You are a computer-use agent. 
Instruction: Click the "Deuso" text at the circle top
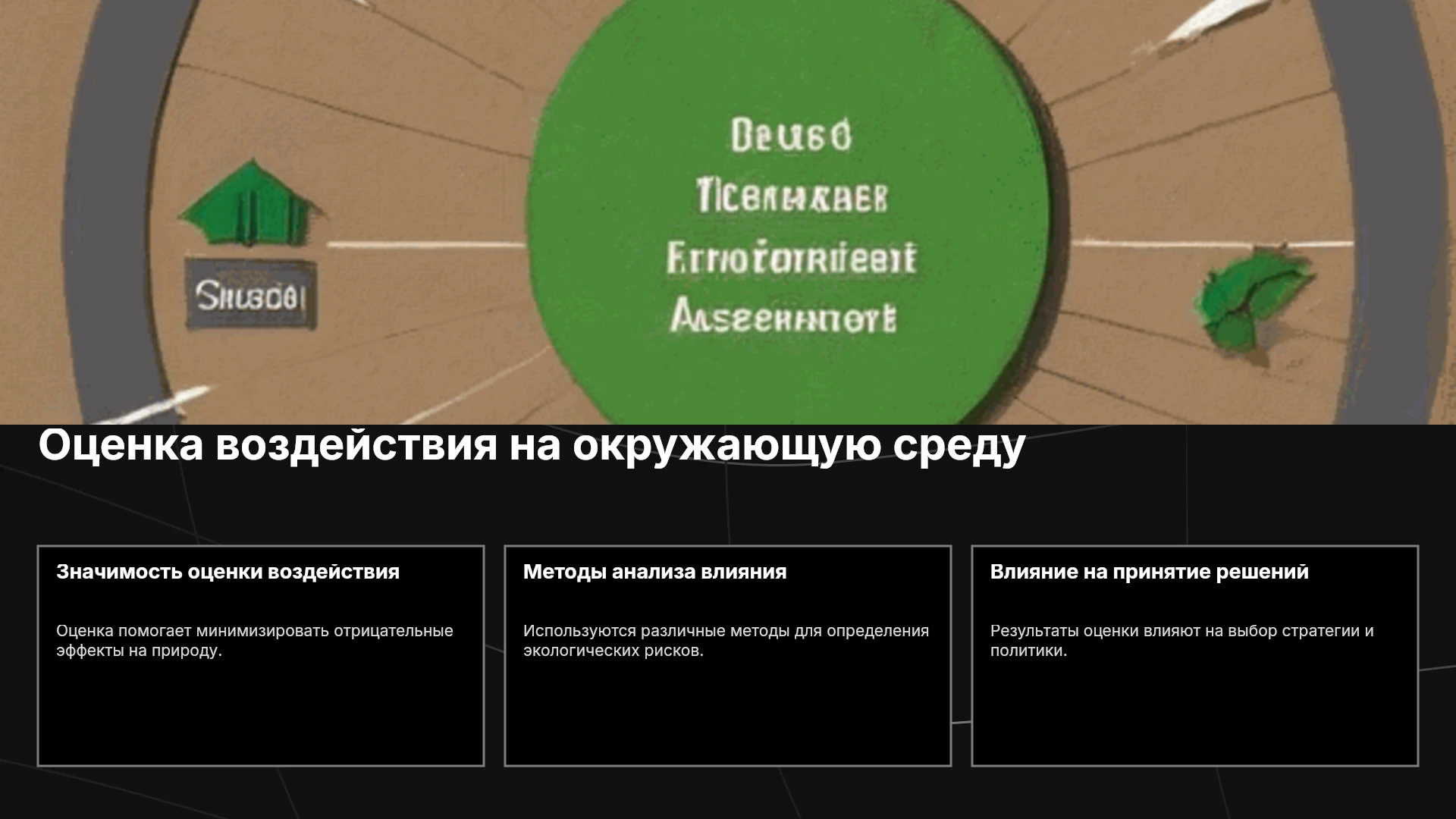click(x=791, y=136)
